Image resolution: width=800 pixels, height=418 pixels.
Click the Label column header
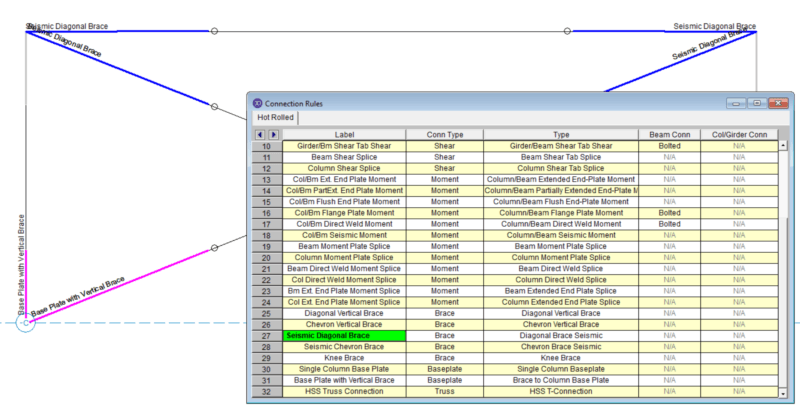tap(344, 134)
